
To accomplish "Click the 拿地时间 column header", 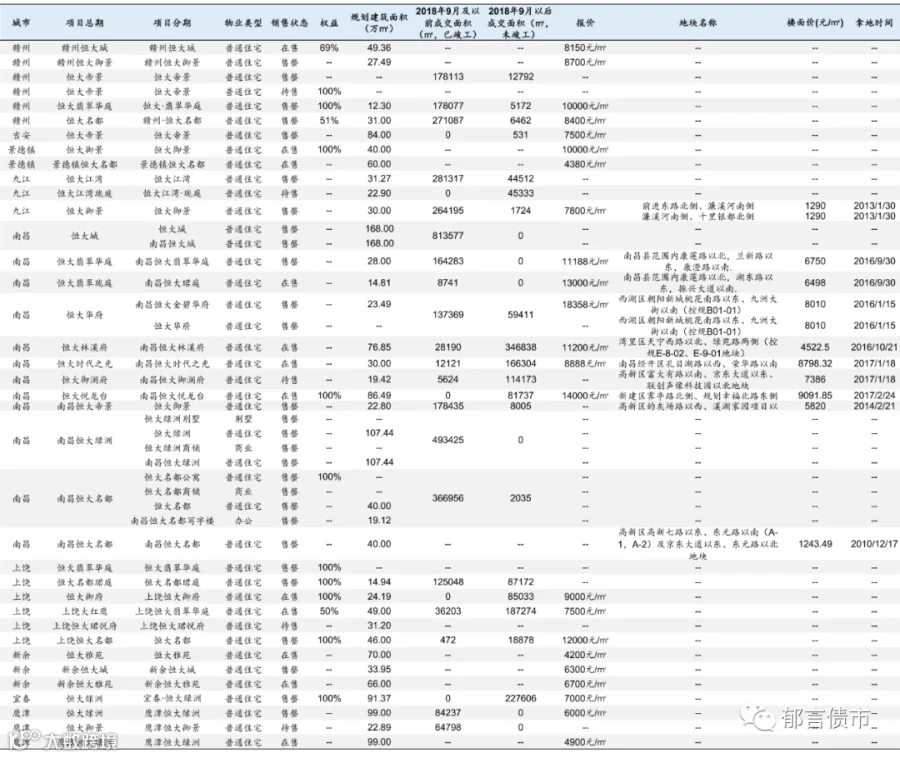I will (874, 23).
